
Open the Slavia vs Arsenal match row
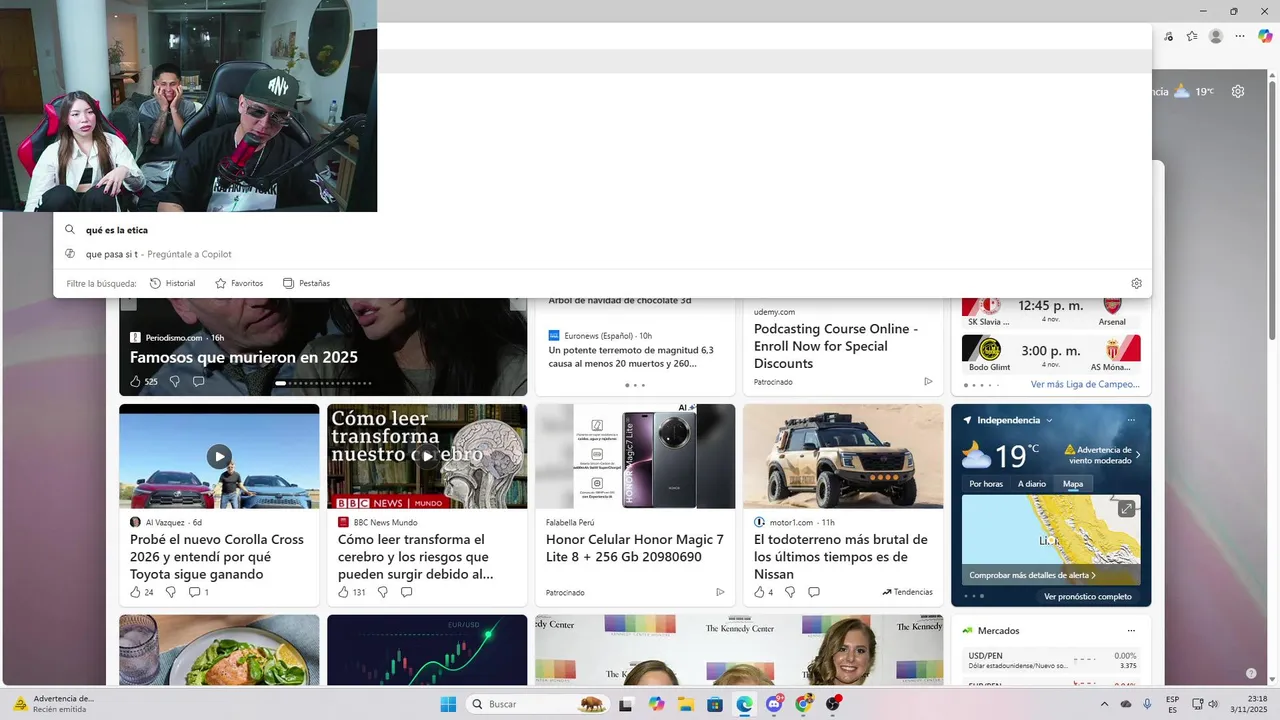[1051, 312]
